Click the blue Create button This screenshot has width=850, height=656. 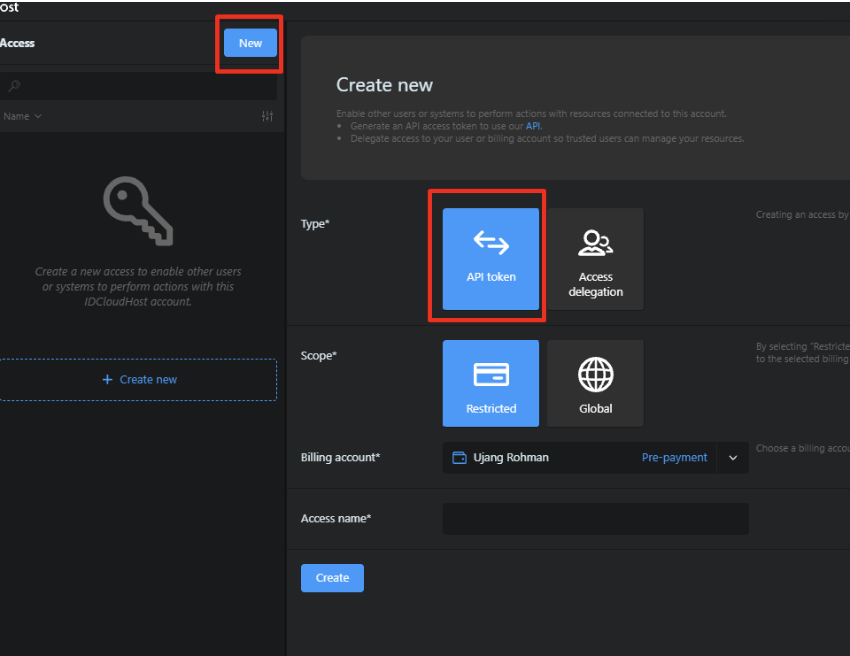tap(332, 578)
